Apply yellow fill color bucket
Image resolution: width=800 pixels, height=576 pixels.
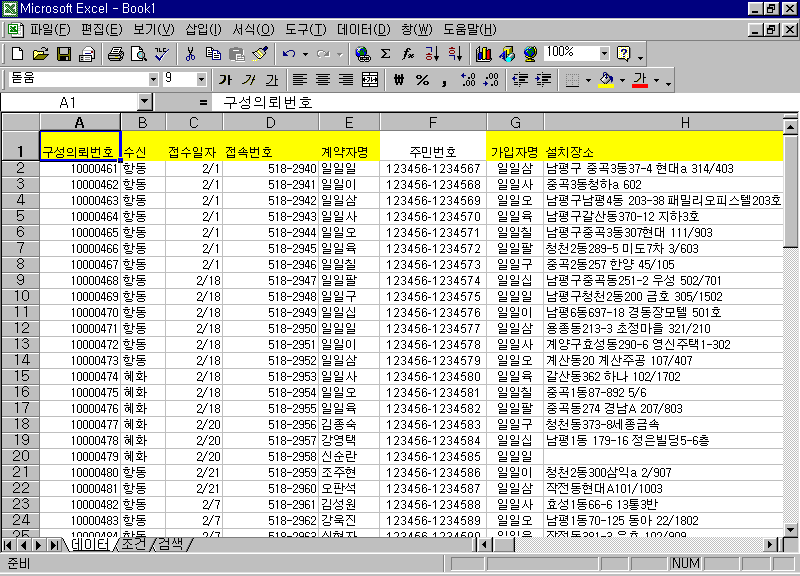click(606, 80)
